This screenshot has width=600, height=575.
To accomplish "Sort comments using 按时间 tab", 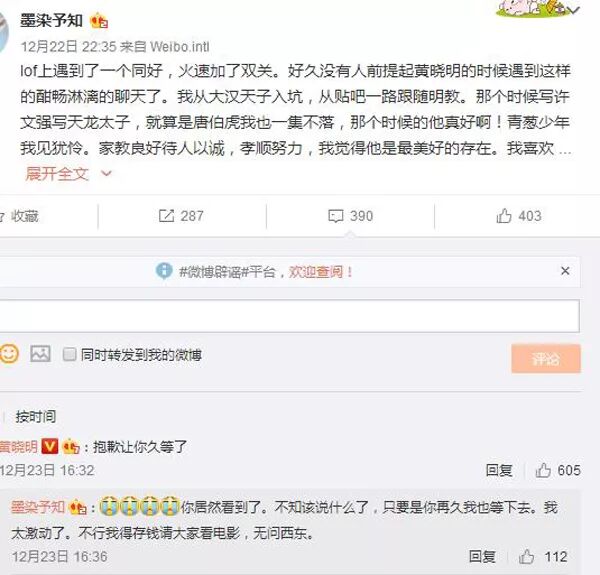I will [x=36, y=417].
